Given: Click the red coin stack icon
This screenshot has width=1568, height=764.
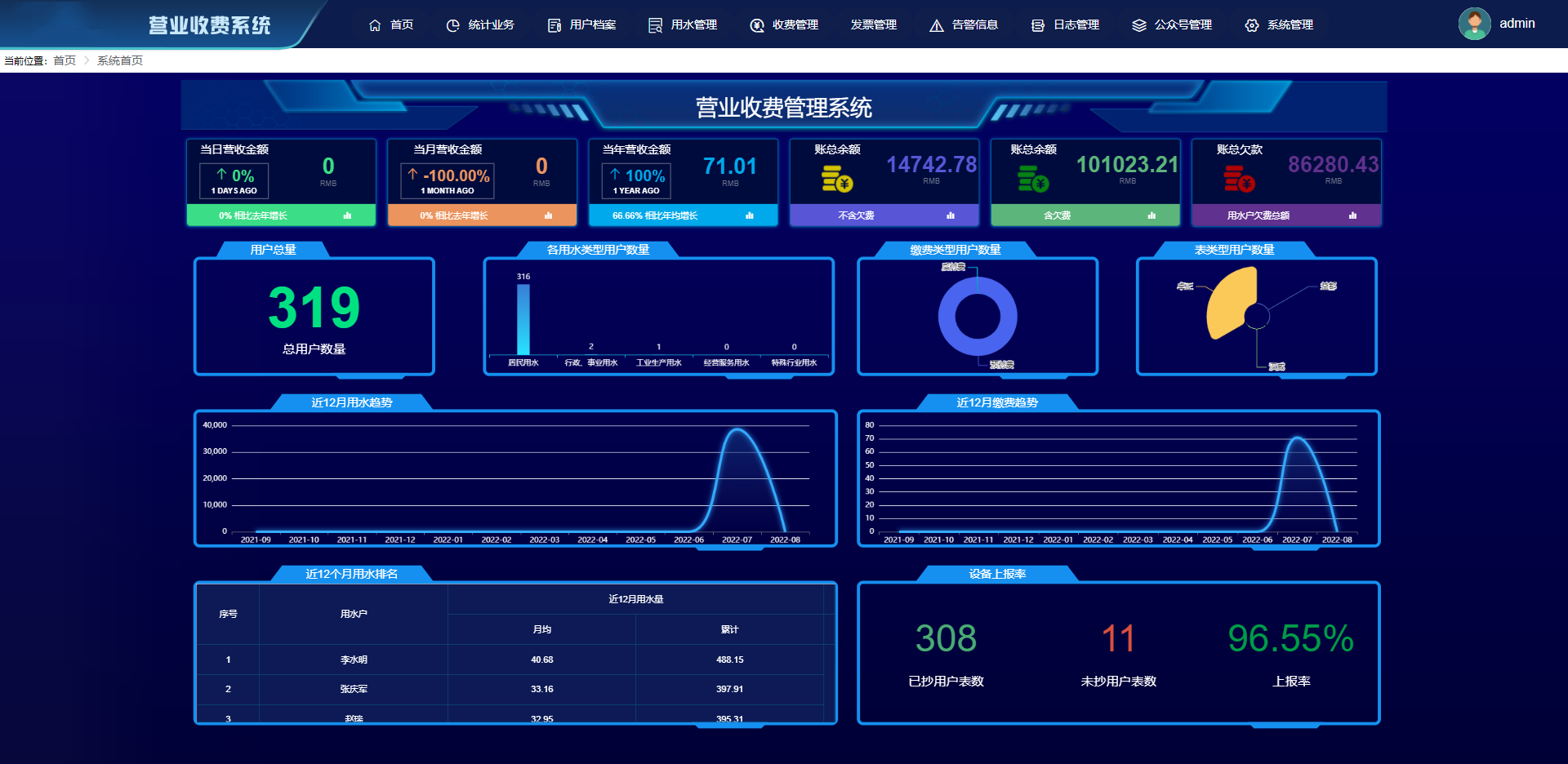Looking at the screenshot, I should click(1238, 179).
